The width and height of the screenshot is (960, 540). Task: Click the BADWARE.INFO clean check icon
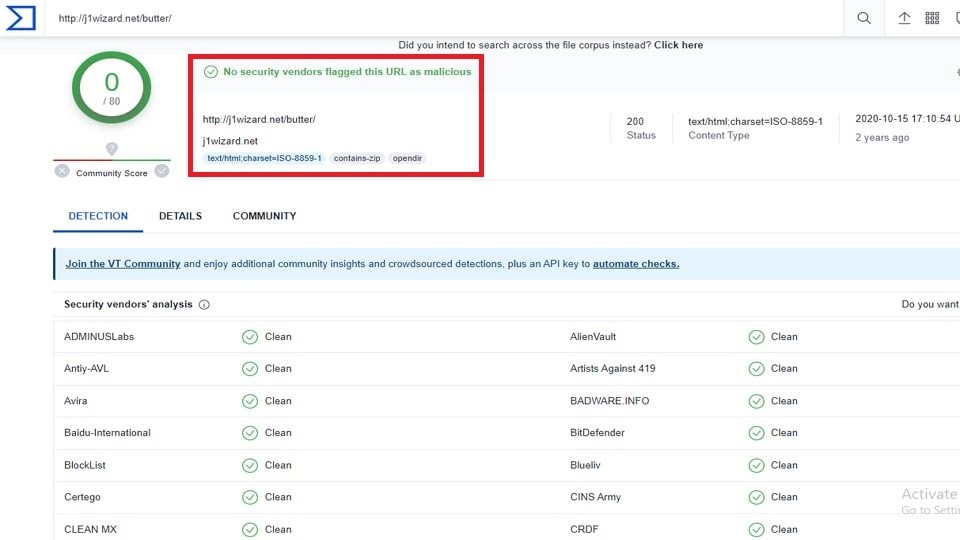coord(757,401)
